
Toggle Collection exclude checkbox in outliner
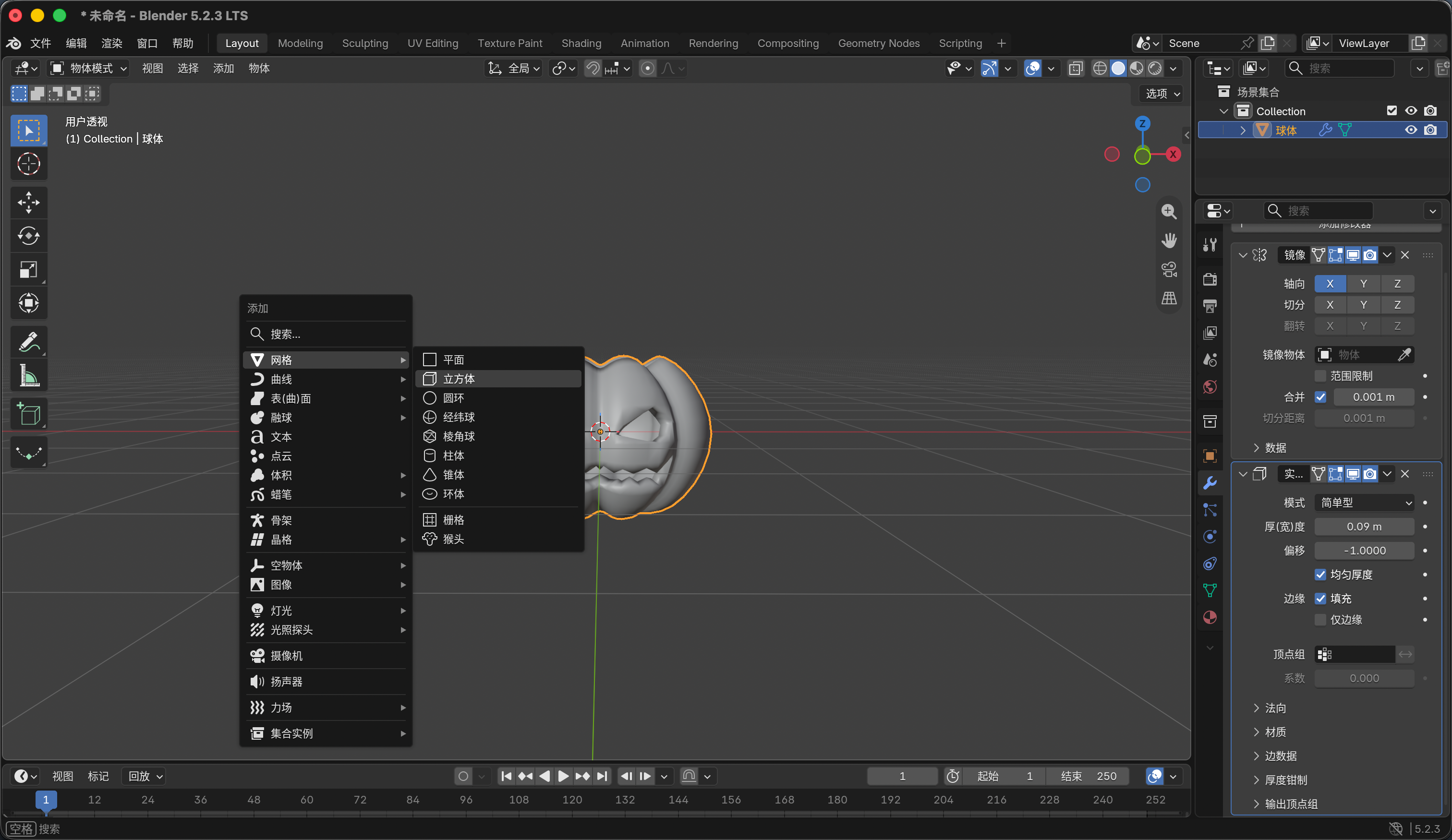coord(1391,110)
